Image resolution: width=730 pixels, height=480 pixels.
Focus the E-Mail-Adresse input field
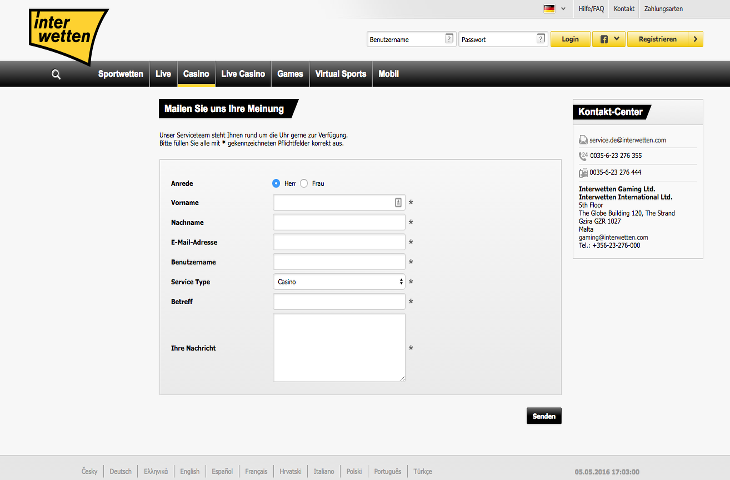point(339,242)
